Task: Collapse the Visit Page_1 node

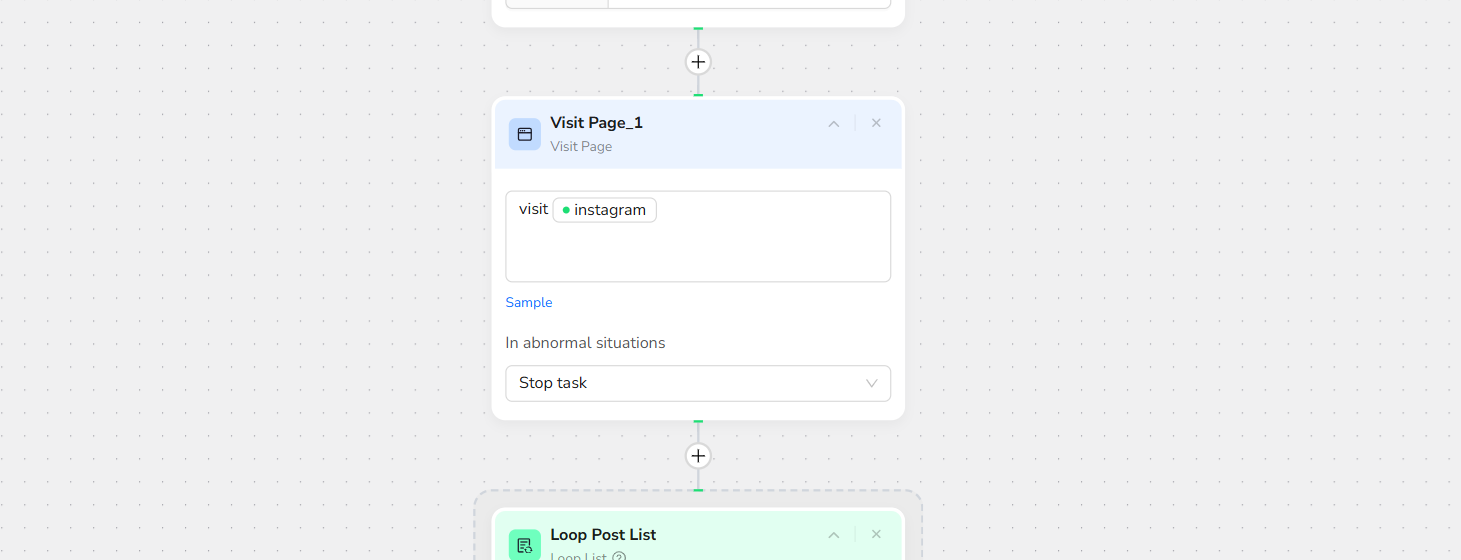Action: click(833, 124)
